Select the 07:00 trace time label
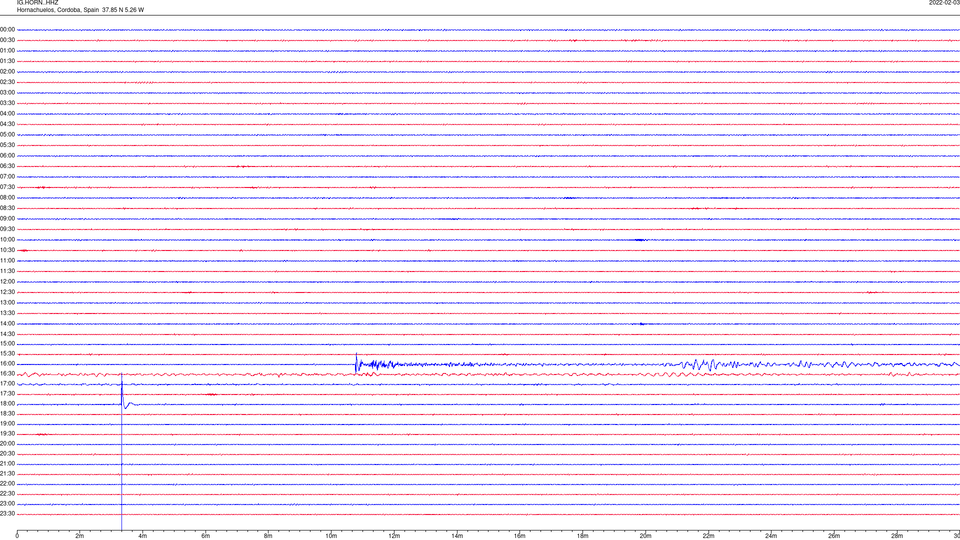 tap(7, 176)
